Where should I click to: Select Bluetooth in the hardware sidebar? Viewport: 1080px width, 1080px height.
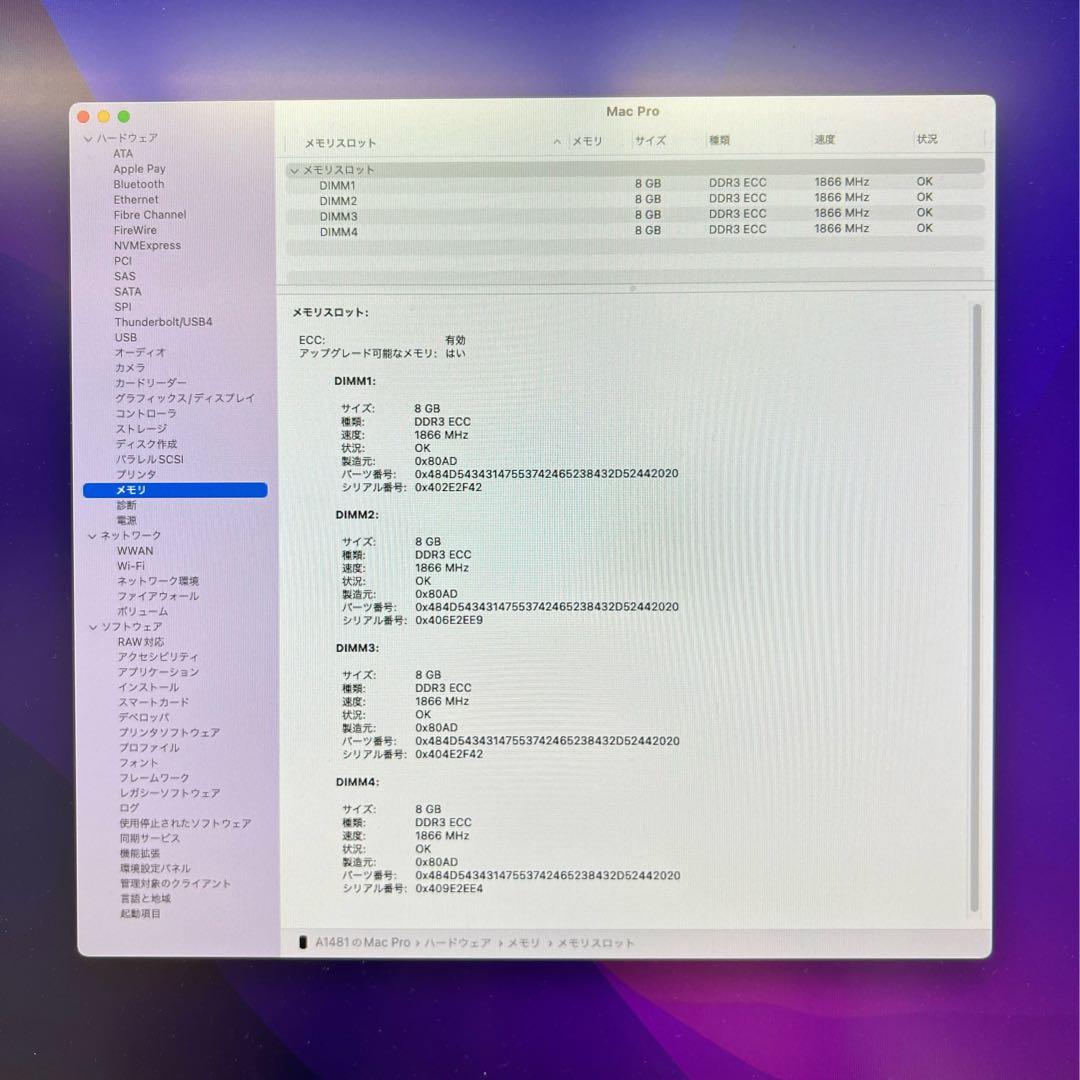(x=138, y=184)
